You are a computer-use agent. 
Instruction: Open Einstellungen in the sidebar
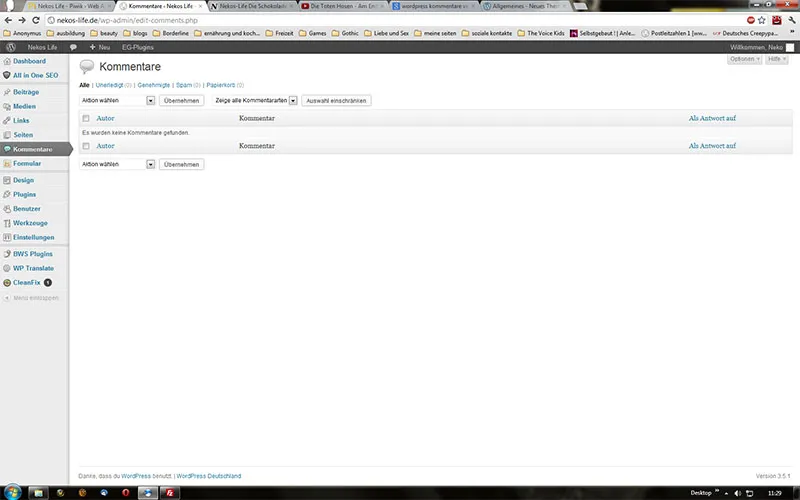(x=34, y=237)
